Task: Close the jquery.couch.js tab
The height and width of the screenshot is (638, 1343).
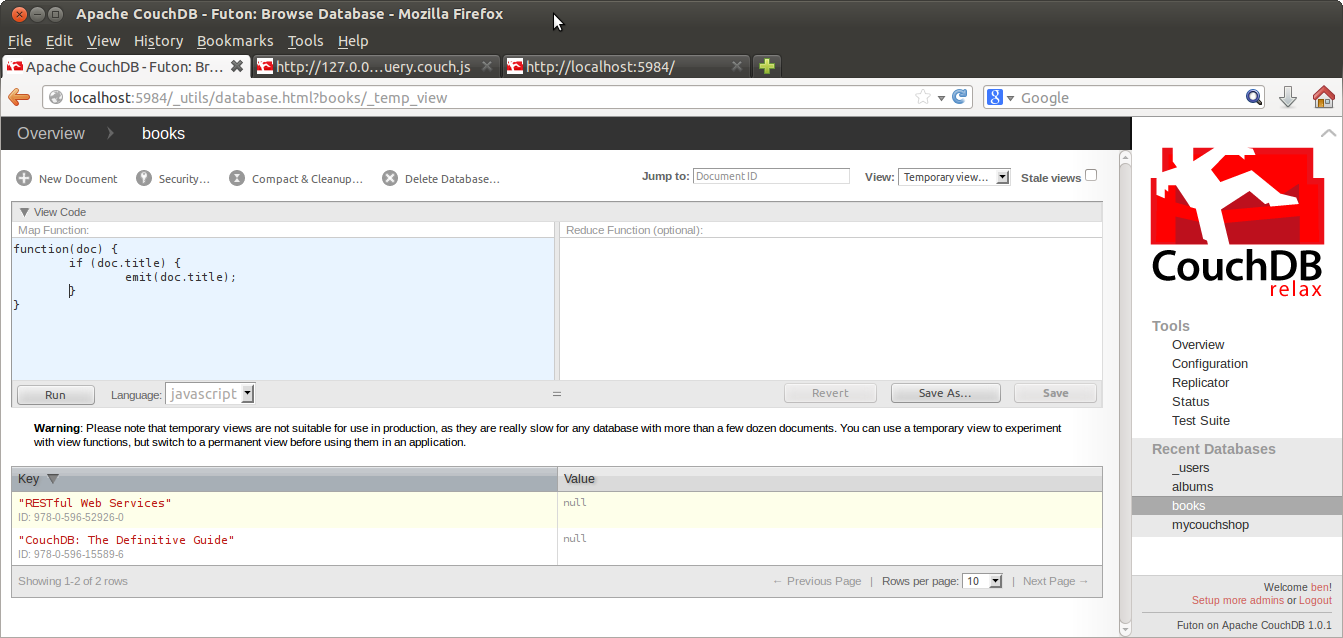Action: point(487,66)
